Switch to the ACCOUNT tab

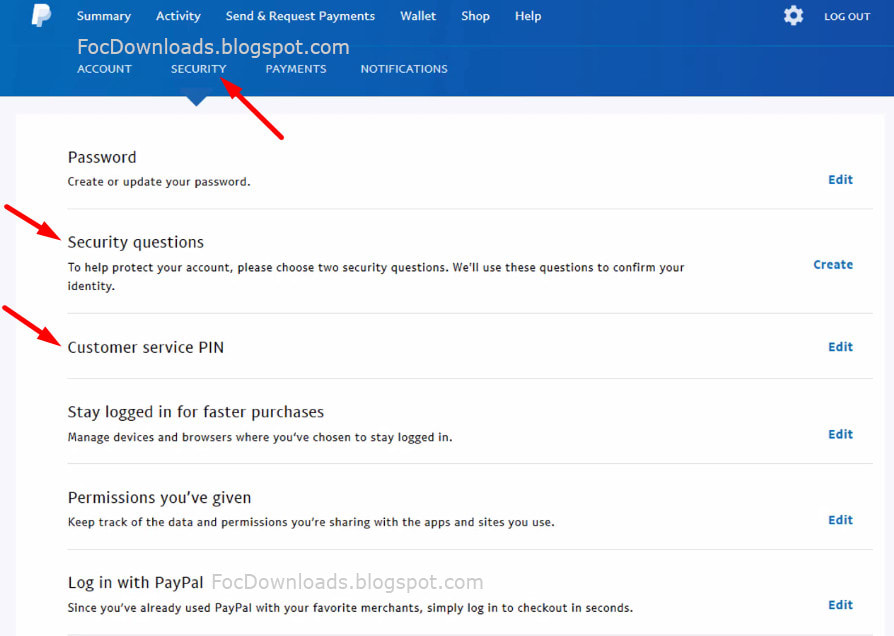104,69
